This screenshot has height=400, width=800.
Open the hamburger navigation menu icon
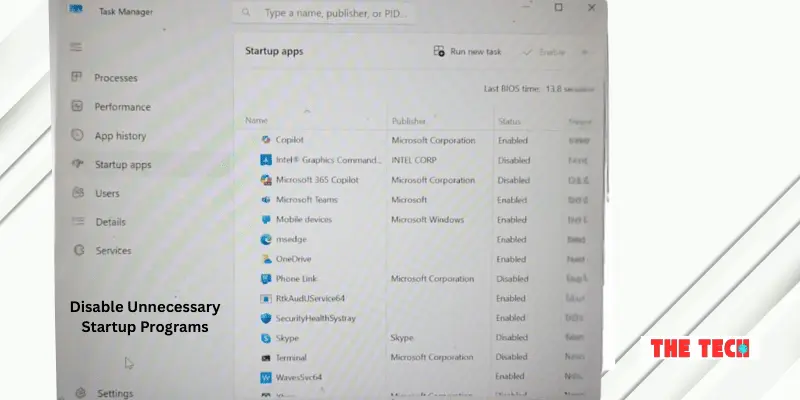tap(76, 47)
